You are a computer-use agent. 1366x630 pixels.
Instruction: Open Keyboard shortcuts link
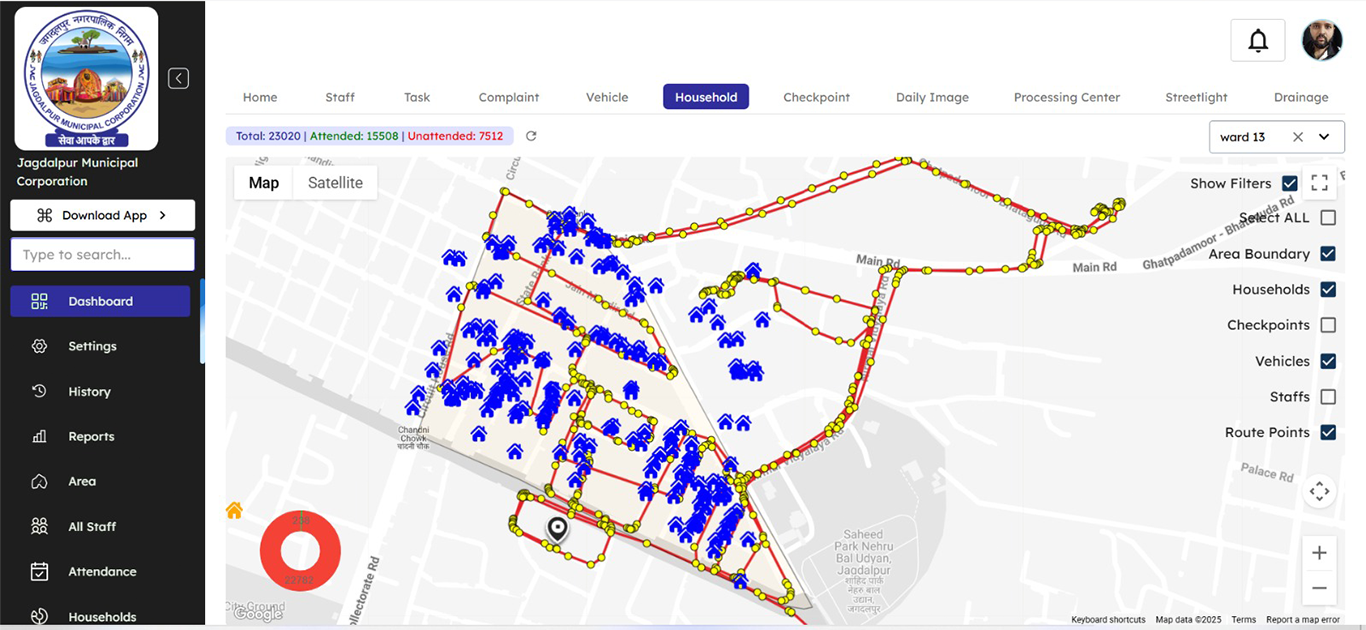[x=1108, y=620]
